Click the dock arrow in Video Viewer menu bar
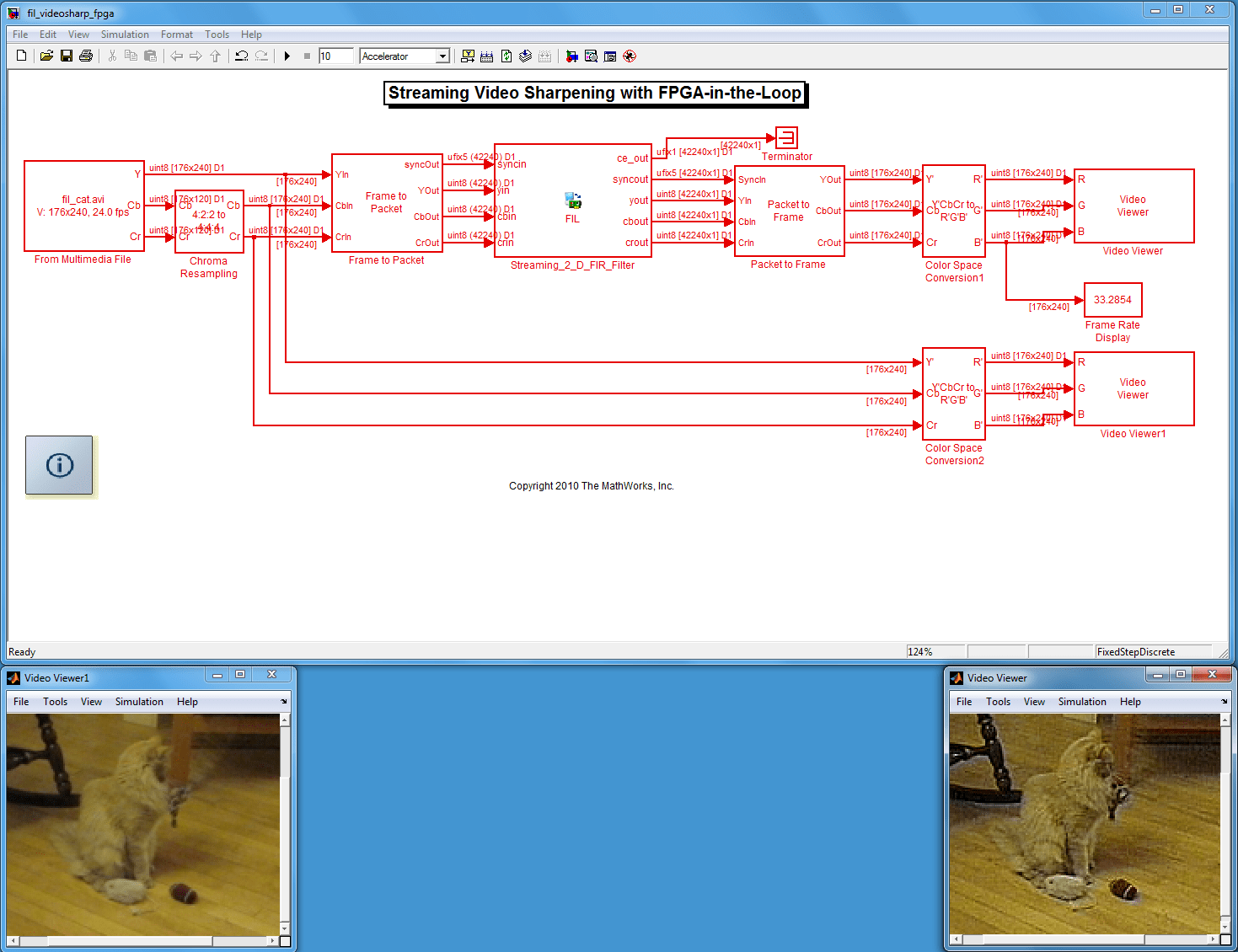 pos(1225,702)
